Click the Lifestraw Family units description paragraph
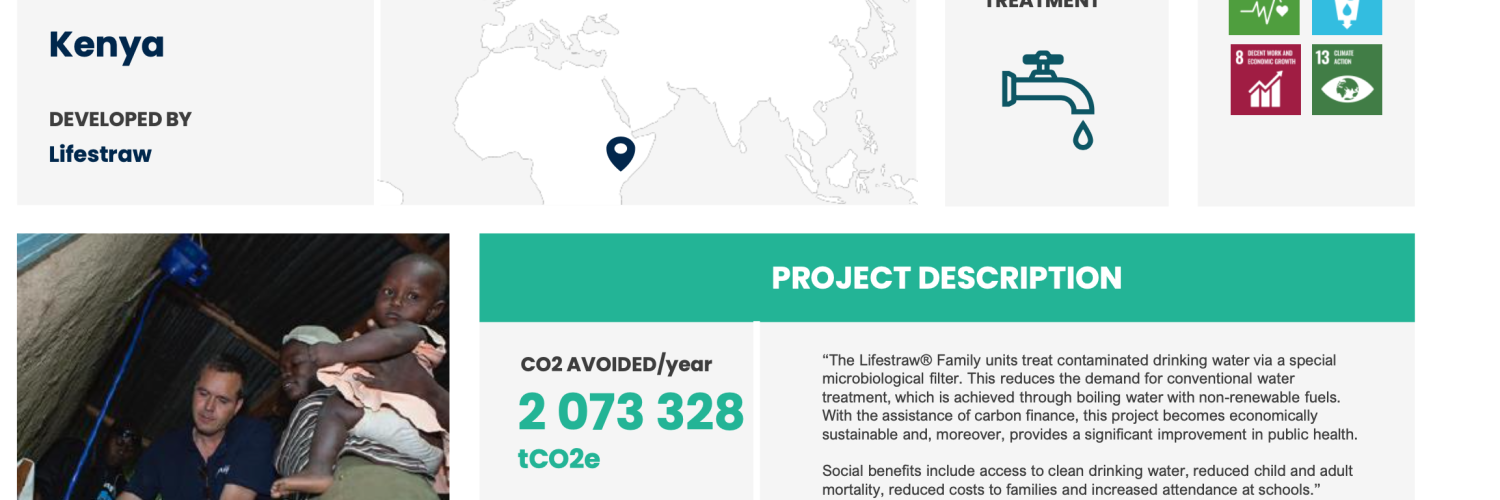The image size is (1500, 500). point(1090,397)
